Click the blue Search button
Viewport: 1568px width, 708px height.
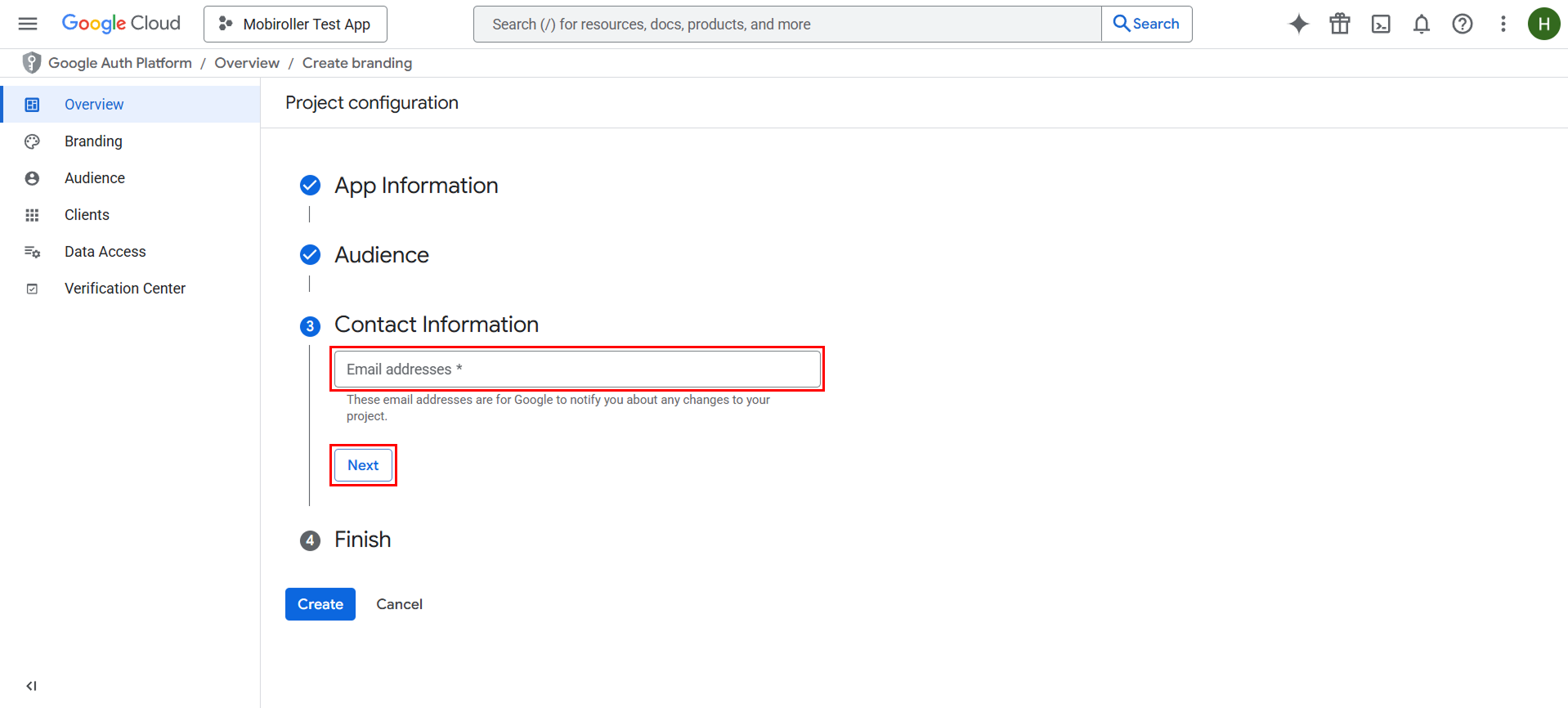pyautogui.click(x=1147, y=25)
